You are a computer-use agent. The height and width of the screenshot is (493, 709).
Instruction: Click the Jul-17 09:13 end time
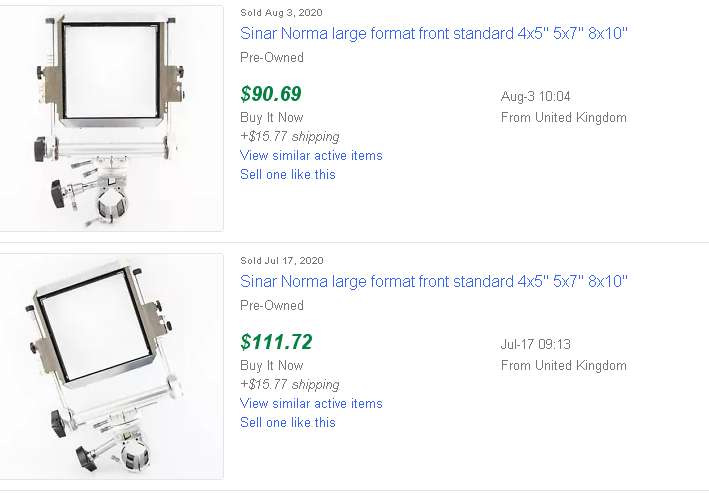coord(535,344)
